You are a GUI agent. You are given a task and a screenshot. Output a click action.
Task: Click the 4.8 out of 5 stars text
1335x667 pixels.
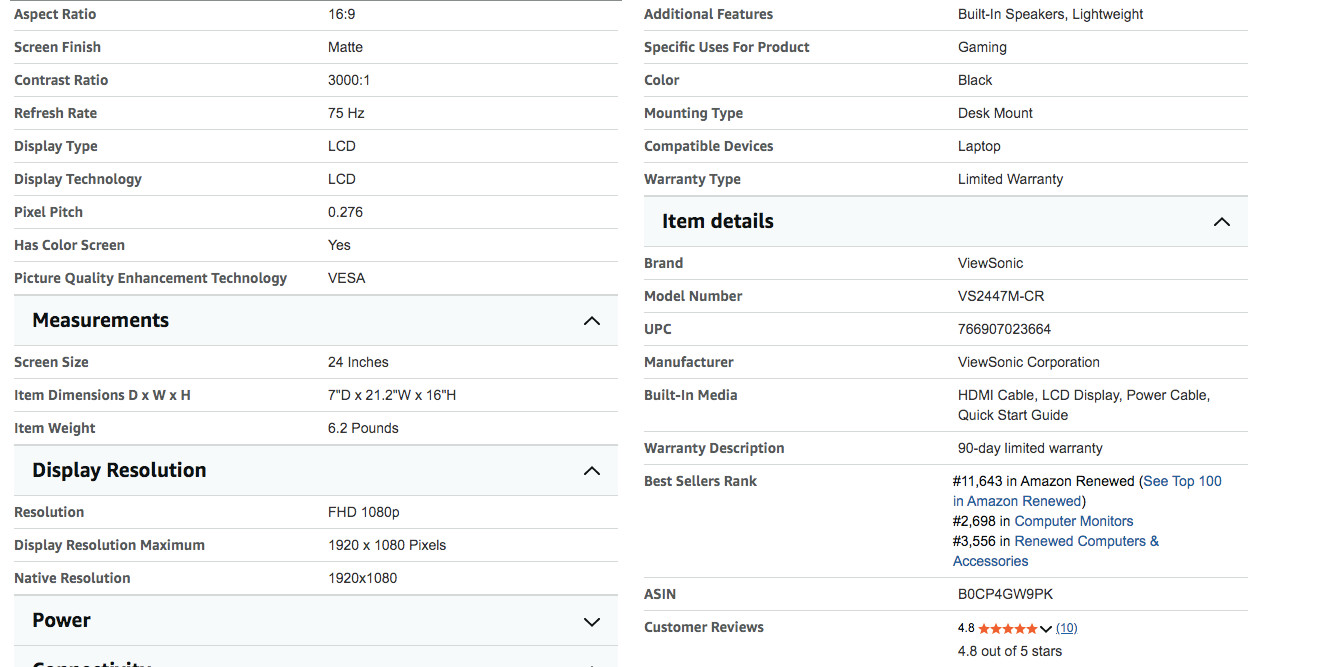coord(1009,651)
